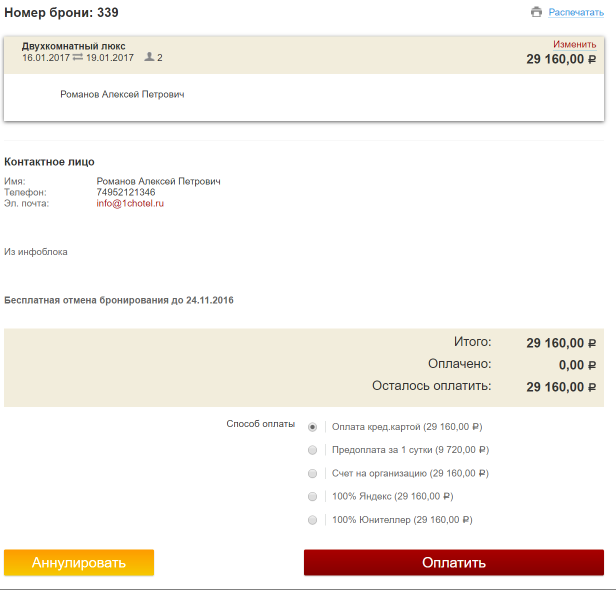616x590 pixels.
Task: Click the room price 29 160,00
Action: point(561,59)
